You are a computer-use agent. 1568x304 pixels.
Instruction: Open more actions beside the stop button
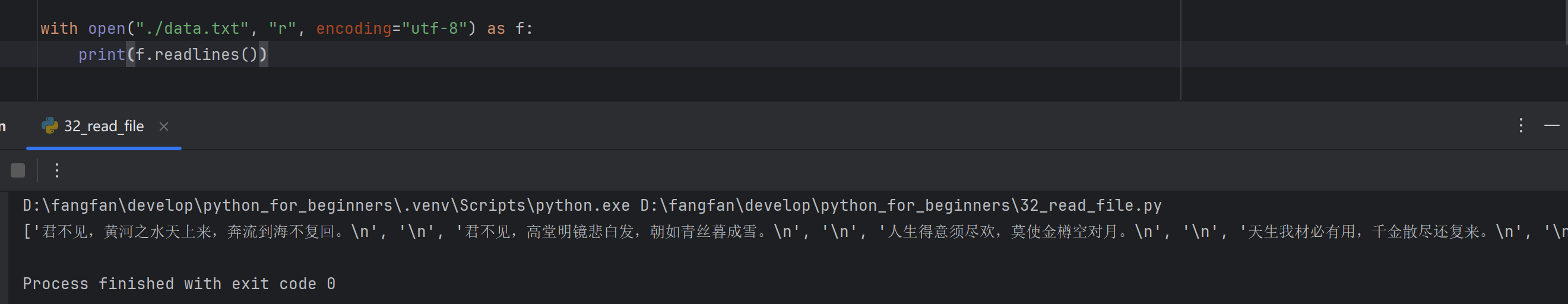(x=56, y=170)
